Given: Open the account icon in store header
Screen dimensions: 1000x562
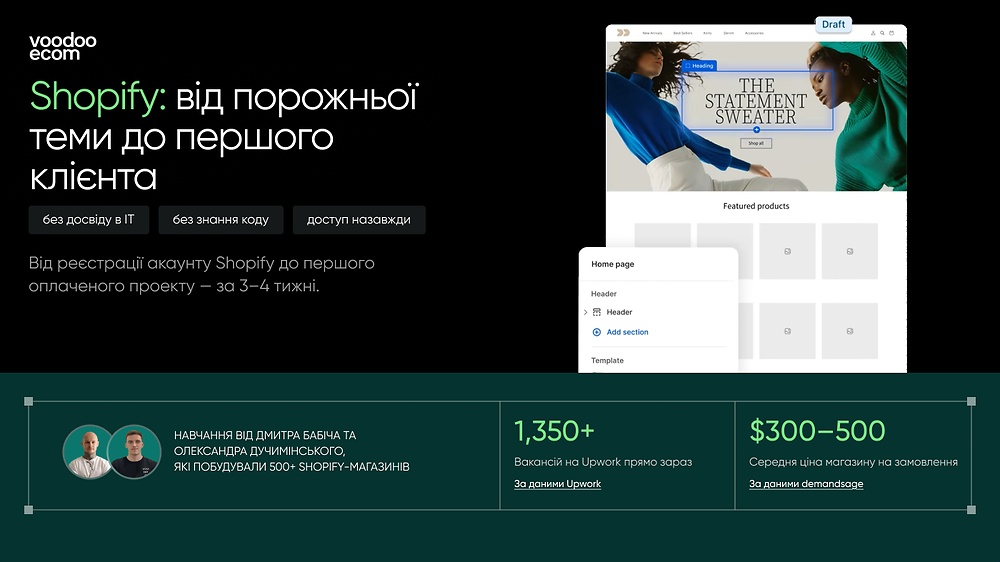Looking at the screenshot, I should tap(872, 33).
